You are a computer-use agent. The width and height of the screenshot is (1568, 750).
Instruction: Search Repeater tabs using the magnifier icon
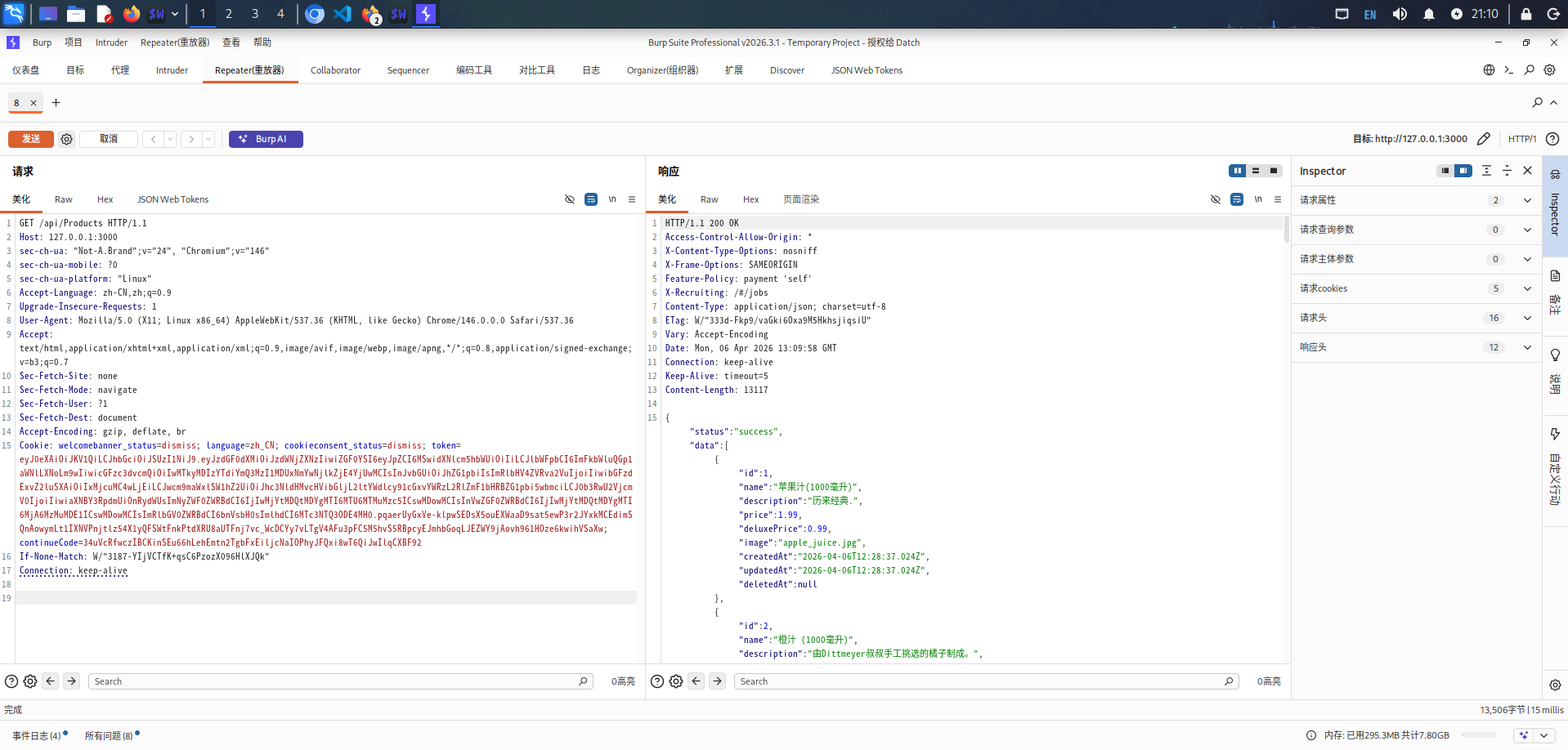tap(1537, 102)
